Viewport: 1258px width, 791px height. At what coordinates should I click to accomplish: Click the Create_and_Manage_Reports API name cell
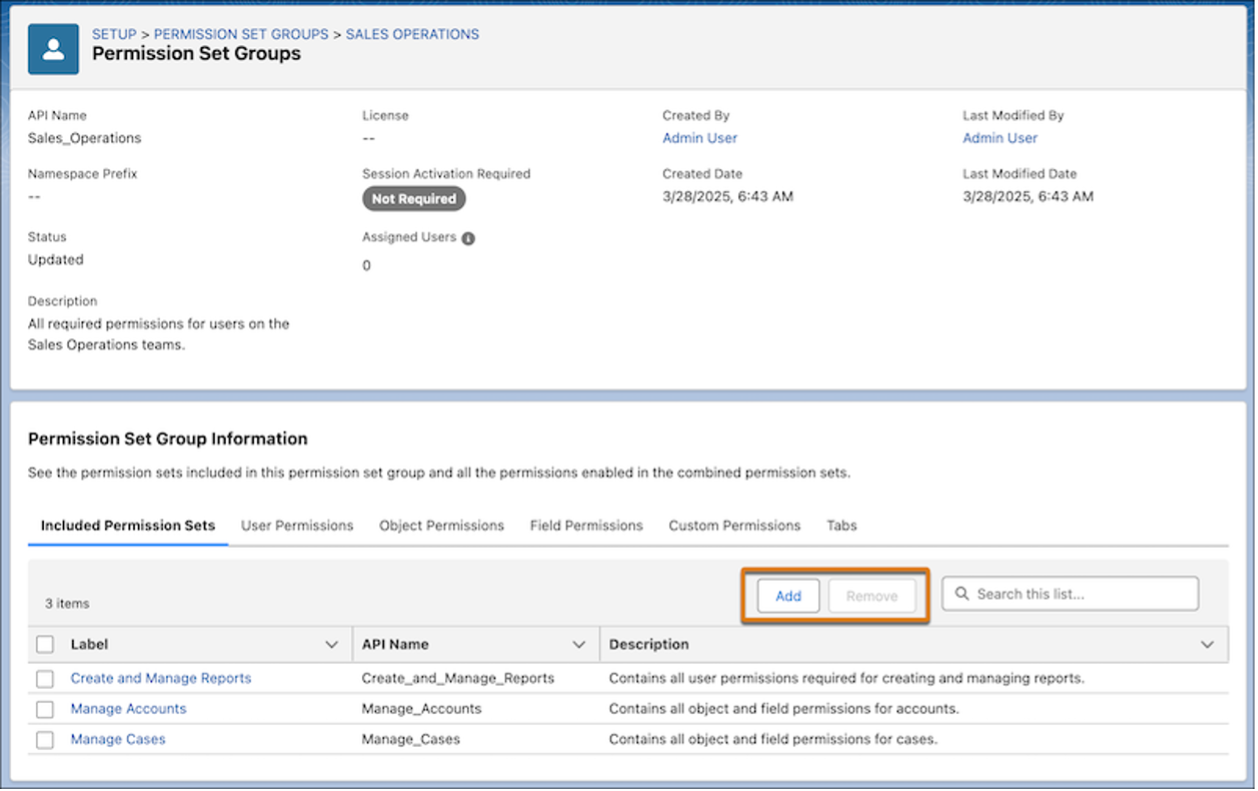coord(458,678)
